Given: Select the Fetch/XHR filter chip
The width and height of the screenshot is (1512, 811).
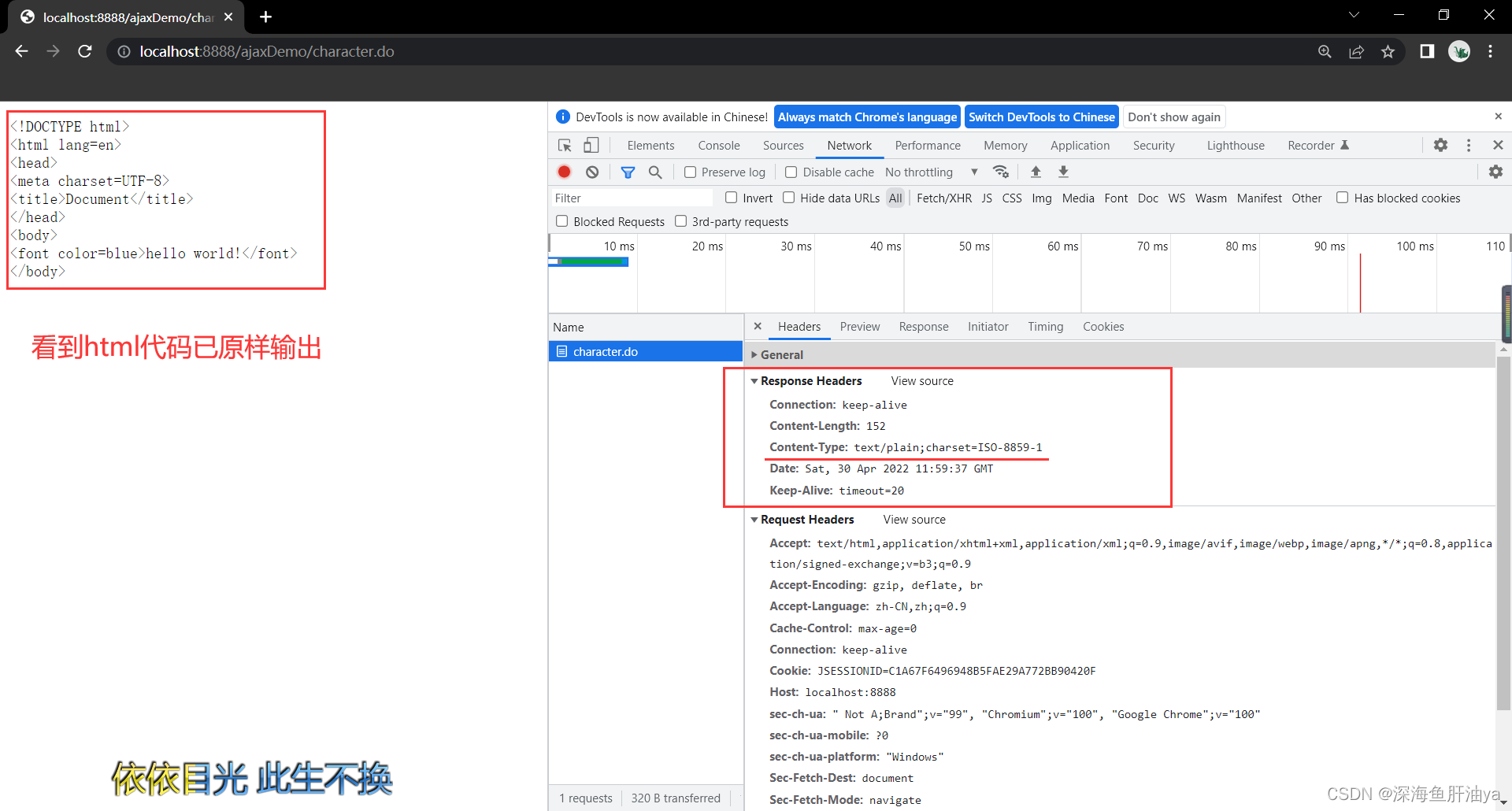Looking at the screenshot, I should point(943,198).
